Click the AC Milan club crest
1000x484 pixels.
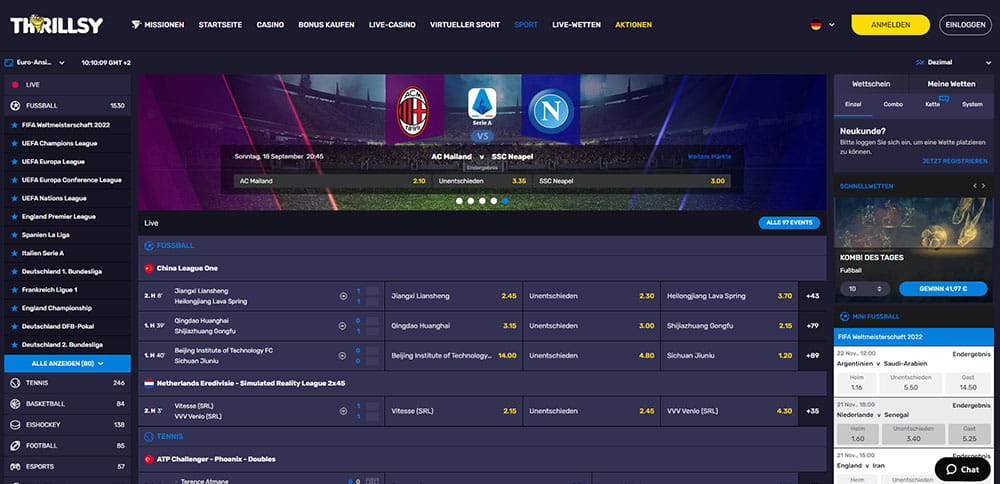[x=412, y=111]
